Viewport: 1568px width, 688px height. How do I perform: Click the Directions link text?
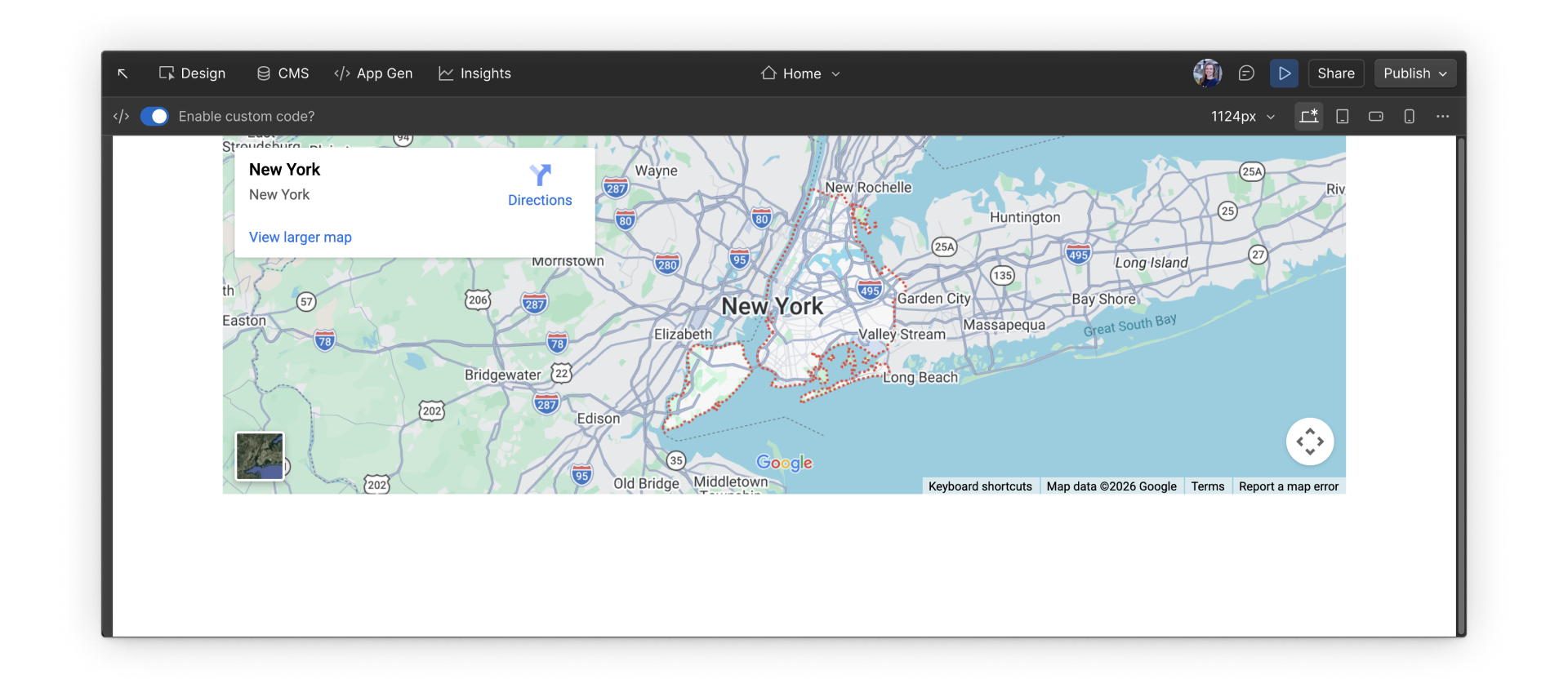pos(540,200)
